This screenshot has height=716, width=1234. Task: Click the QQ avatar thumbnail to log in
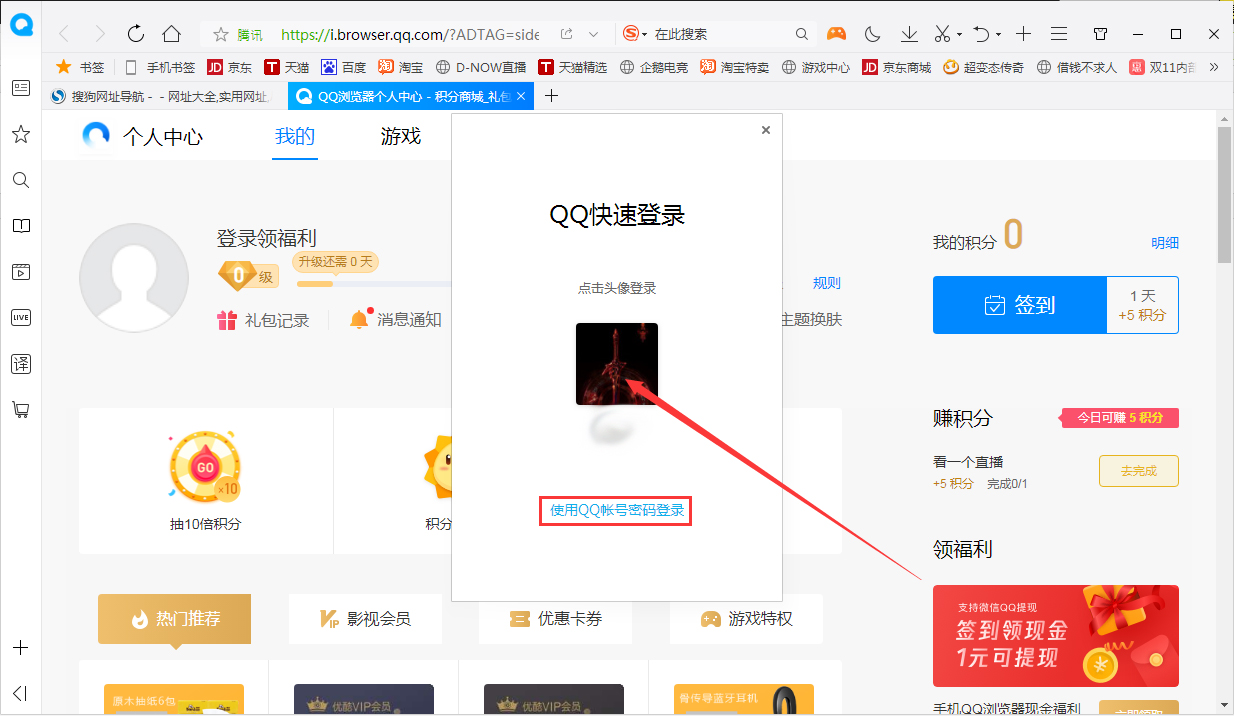point(616,363)
